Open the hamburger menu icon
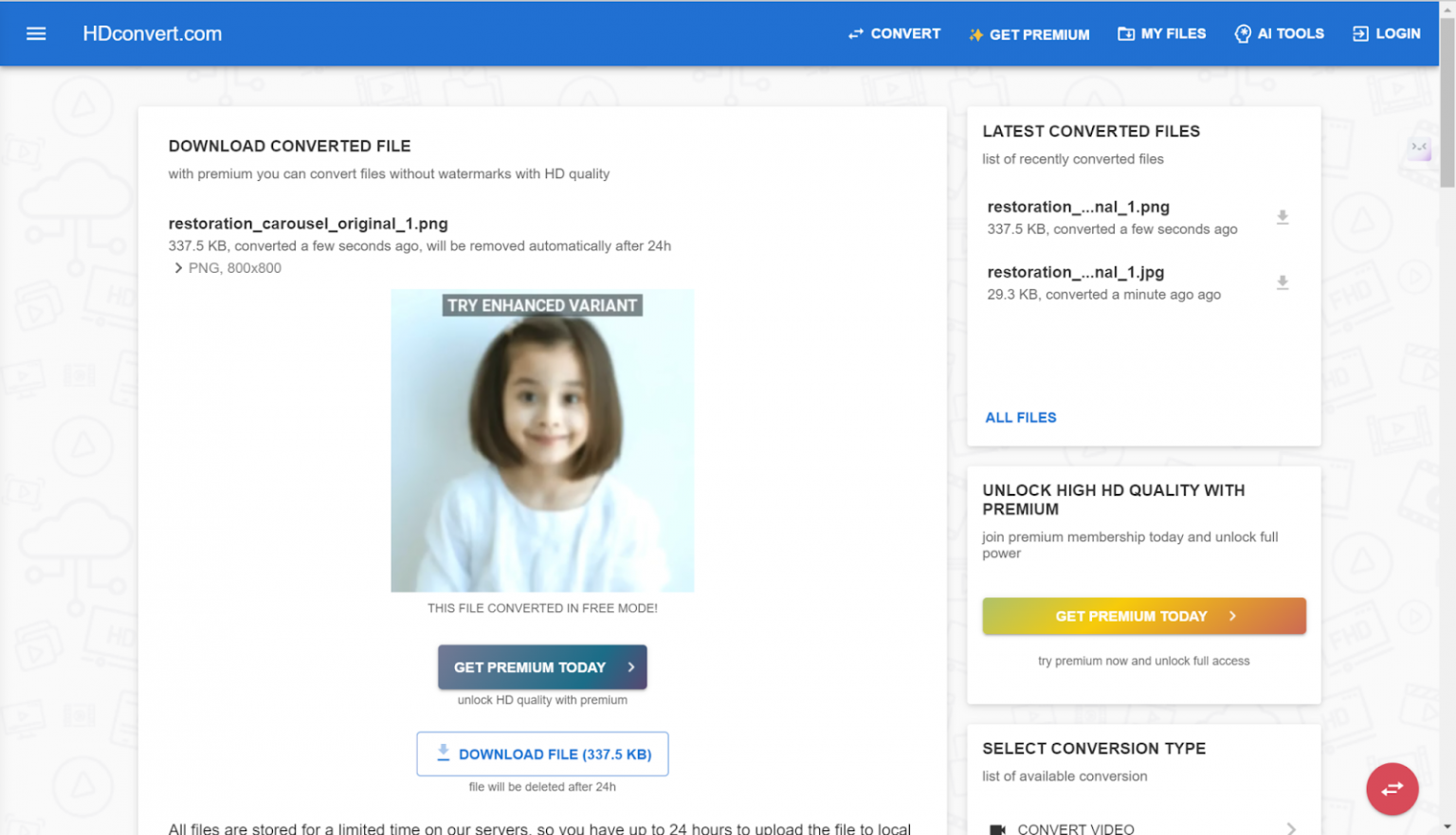1456x835 pixels. point(36,33)
